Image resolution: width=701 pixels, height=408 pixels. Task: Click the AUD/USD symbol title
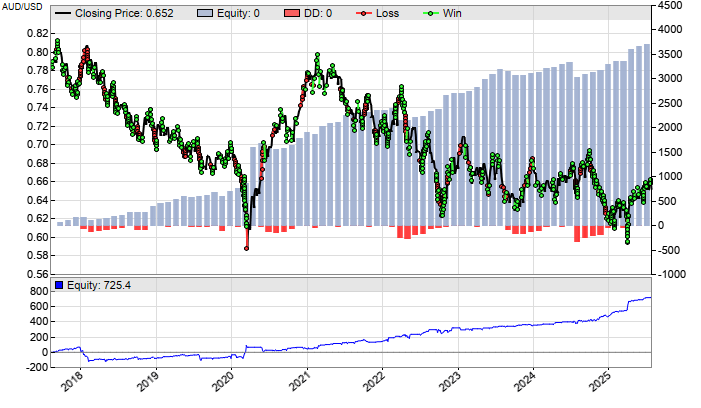[x=22, y=7]
